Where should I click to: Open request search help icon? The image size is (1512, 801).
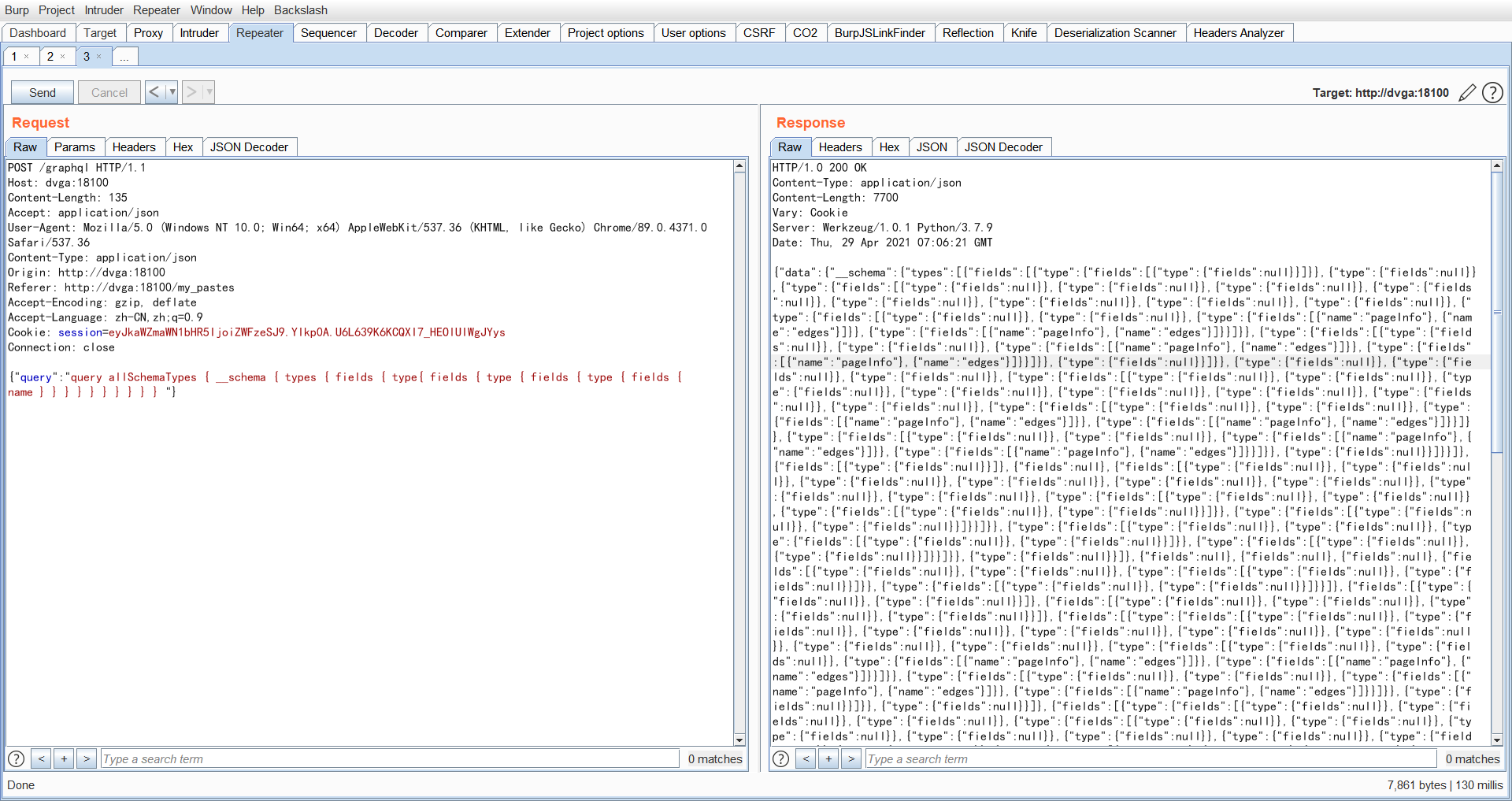[16, 758]
